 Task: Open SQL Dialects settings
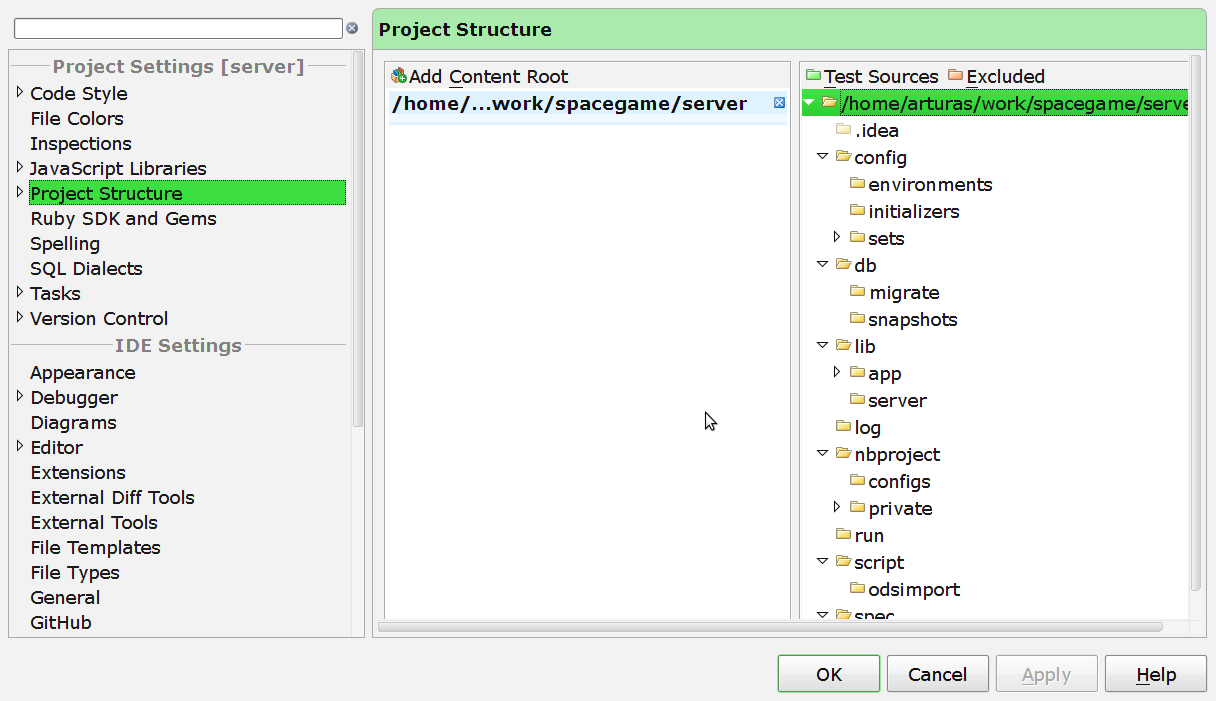coord(86,268)
